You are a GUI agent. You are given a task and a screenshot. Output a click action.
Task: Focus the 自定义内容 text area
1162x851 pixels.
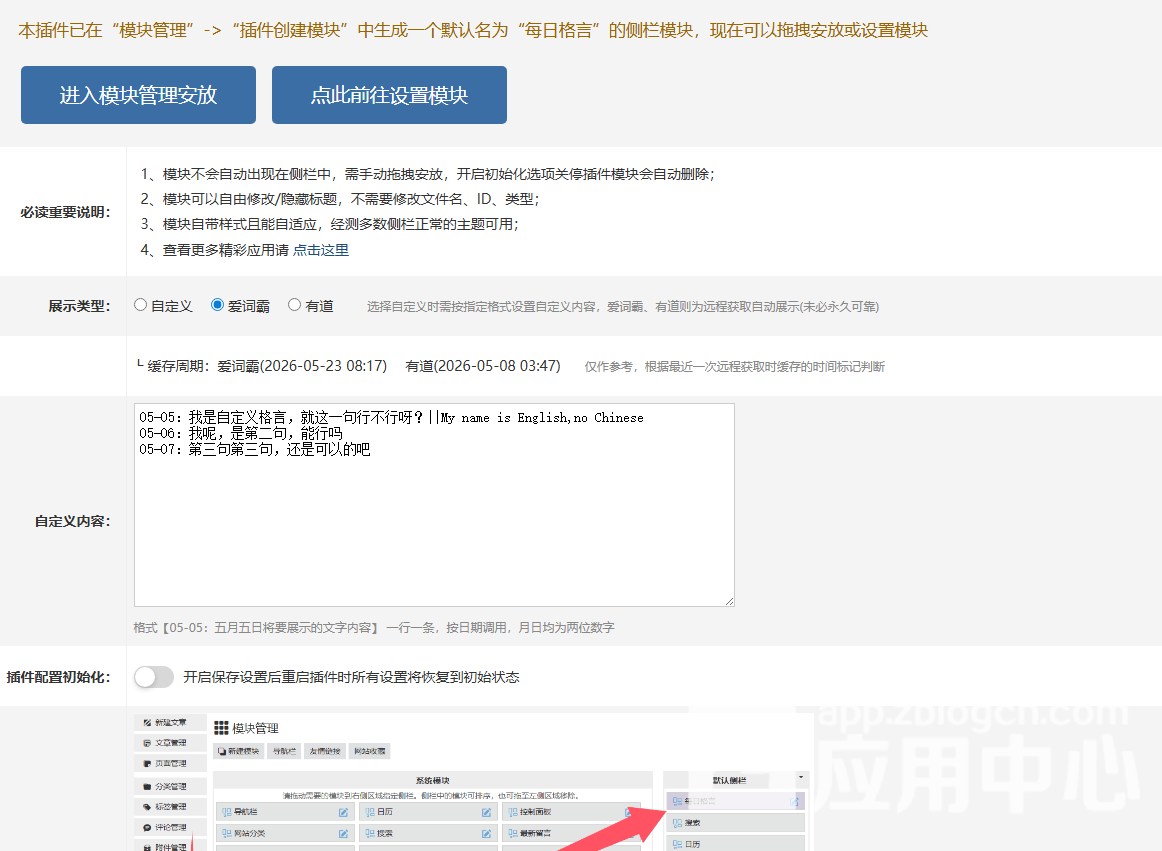click(x=434, y=505)
